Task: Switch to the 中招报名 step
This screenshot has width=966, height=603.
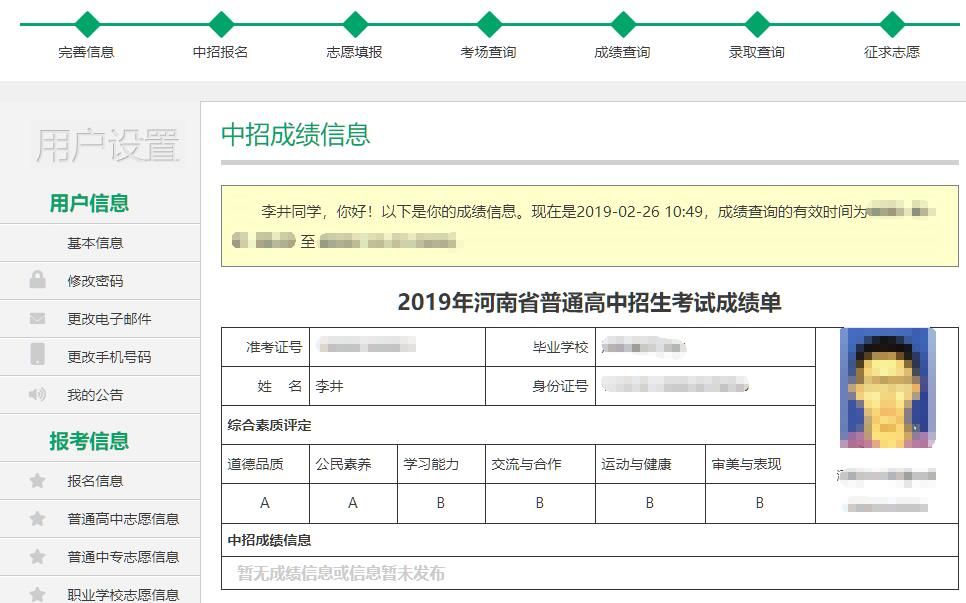Action: pos(221,53)
